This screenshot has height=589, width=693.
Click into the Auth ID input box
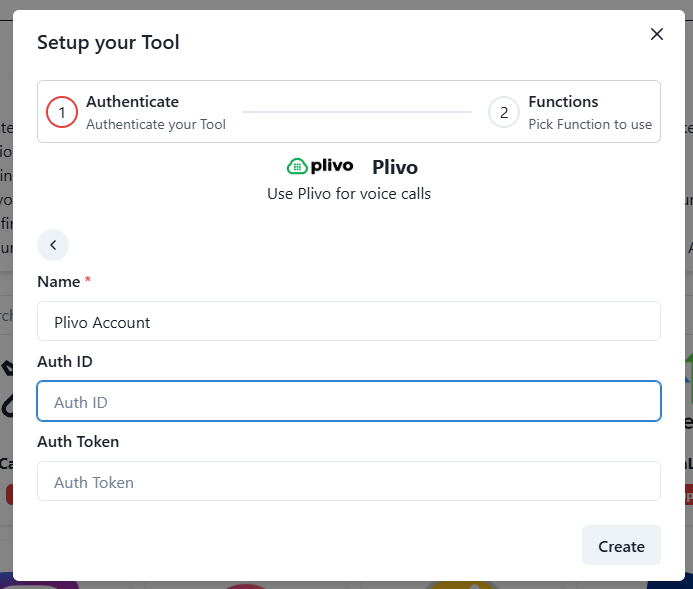point(349,402)
